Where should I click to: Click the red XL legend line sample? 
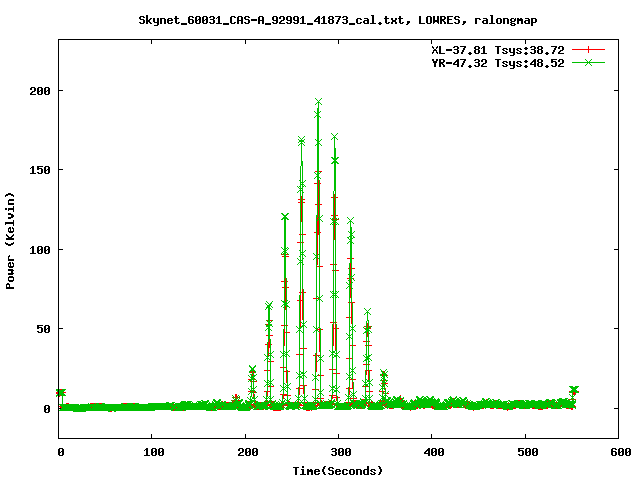(x=588, y=50)
